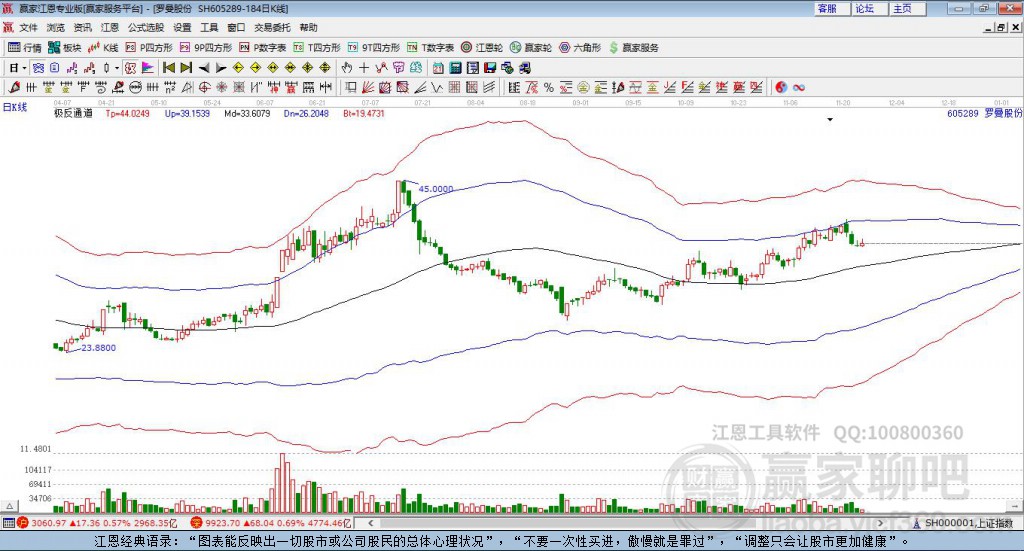Select the hand pan tool
This screenshot has width=1024, height=551.
click(x=347, y=68)
